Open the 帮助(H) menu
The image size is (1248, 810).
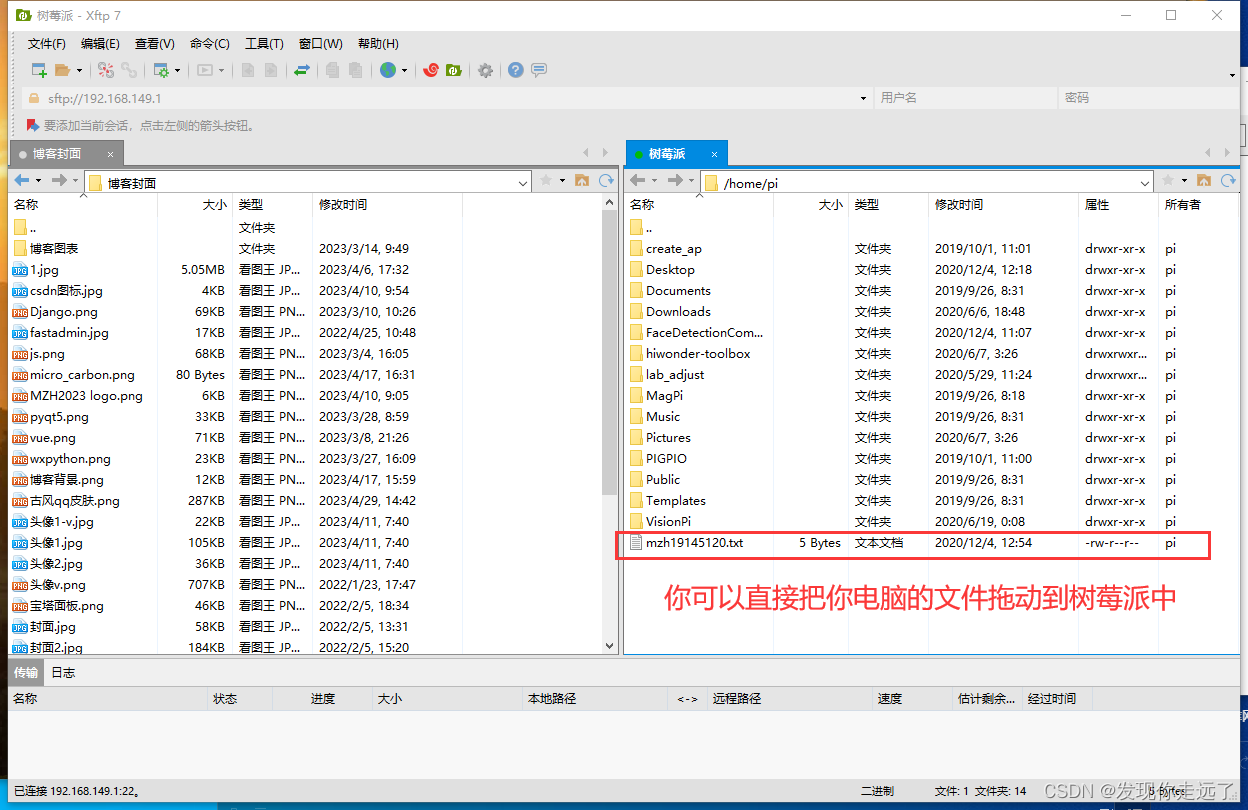(378, 44)
